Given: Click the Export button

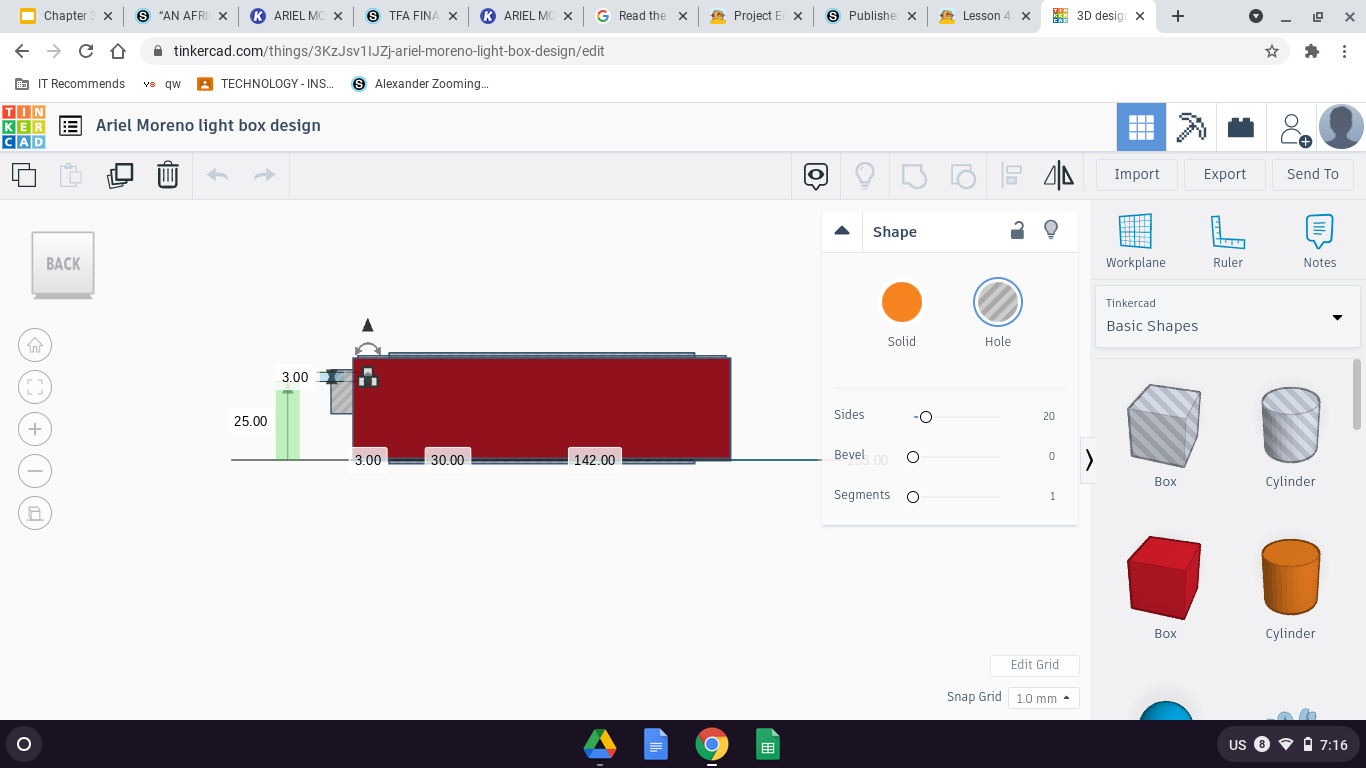Looking at the screenshot, I should tap(1224, 174).
